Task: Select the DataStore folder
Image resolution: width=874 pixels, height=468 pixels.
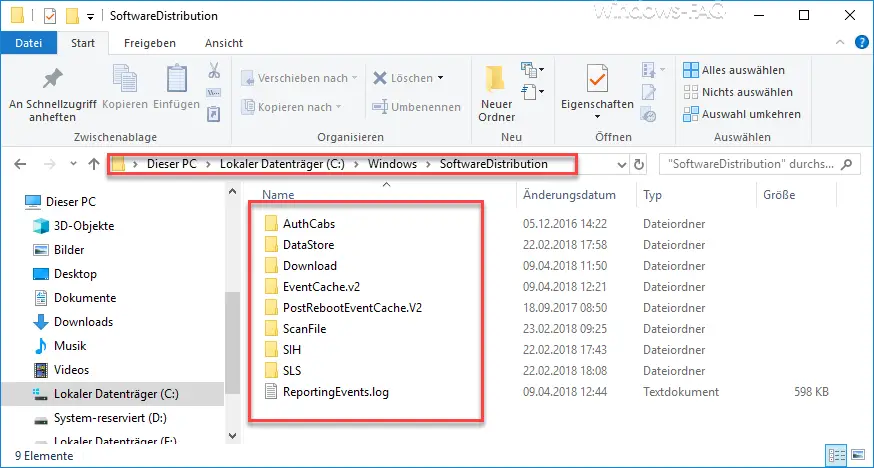Action: tap(308, 245)
